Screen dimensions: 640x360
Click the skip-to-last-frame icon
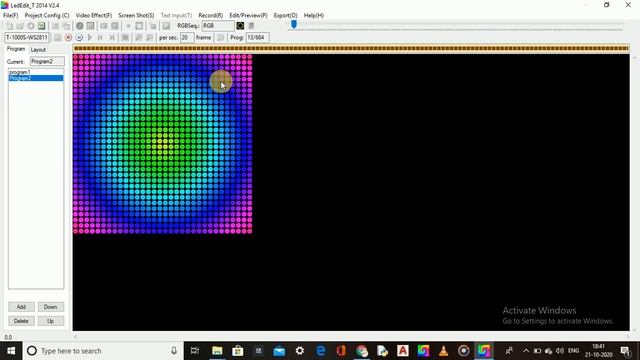tap(112, 38)
